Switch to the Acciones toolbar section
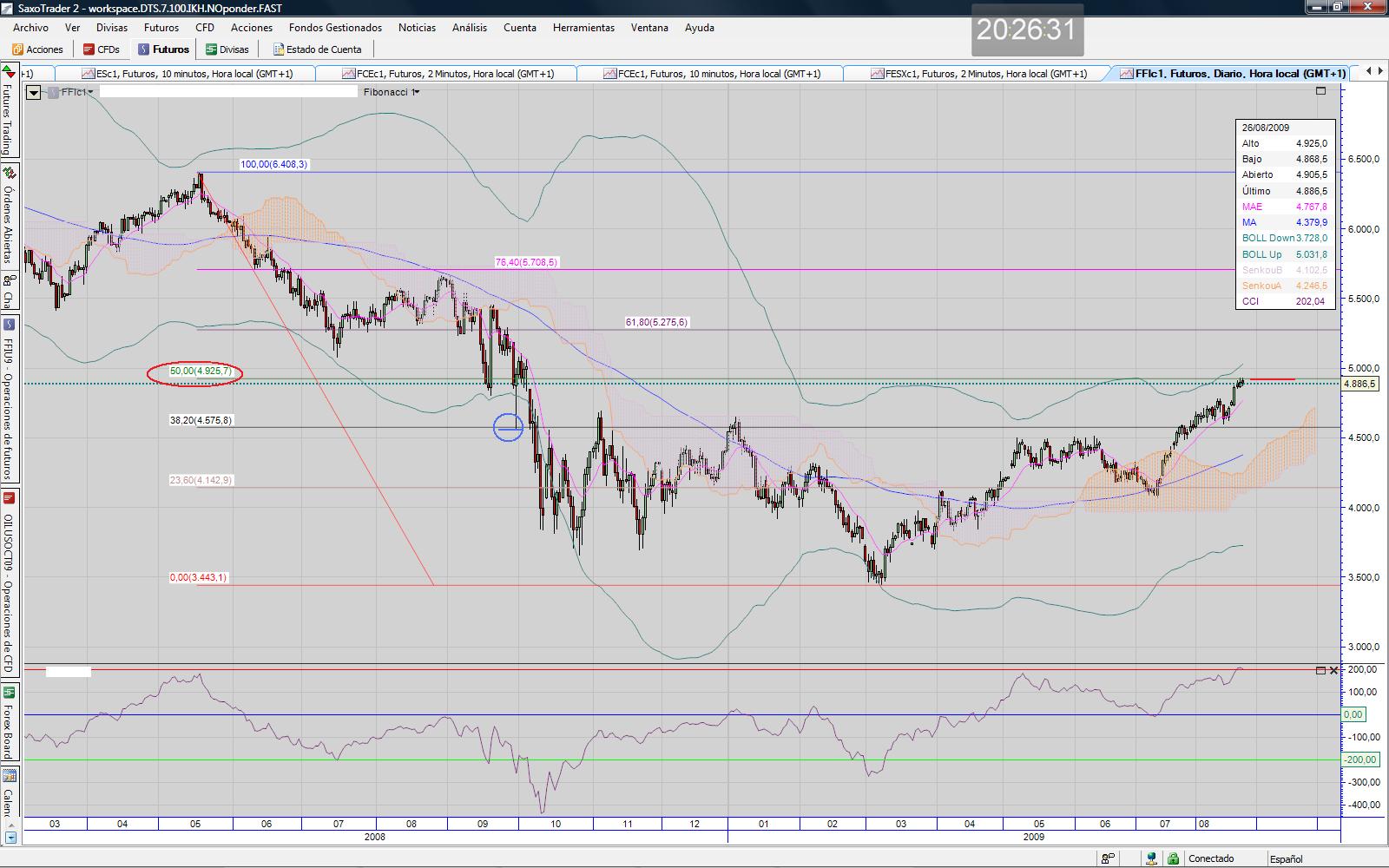 pos(37,49)
